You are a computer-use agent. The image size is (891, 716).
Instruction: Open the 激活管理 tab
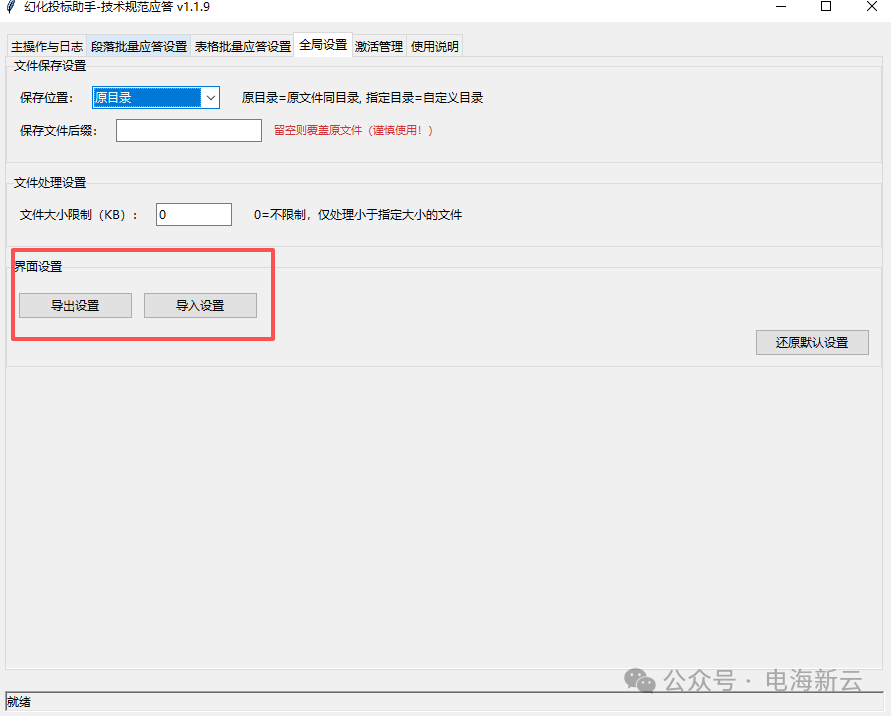tap(379, 47)
